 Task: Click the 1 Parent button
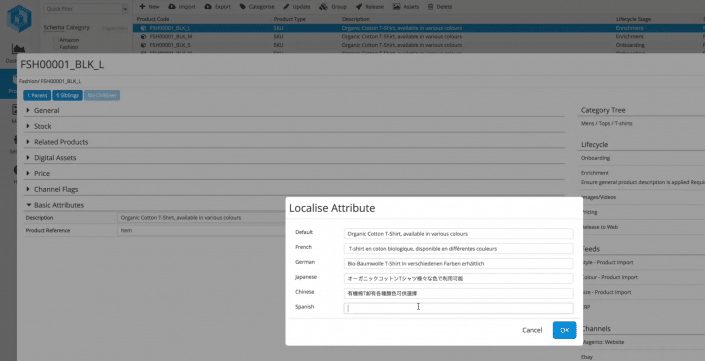click(37, 95)
